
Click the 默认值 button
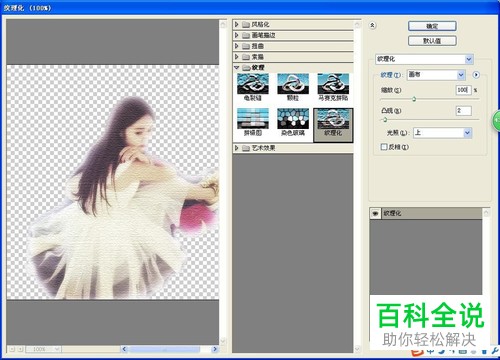[432, 41]
